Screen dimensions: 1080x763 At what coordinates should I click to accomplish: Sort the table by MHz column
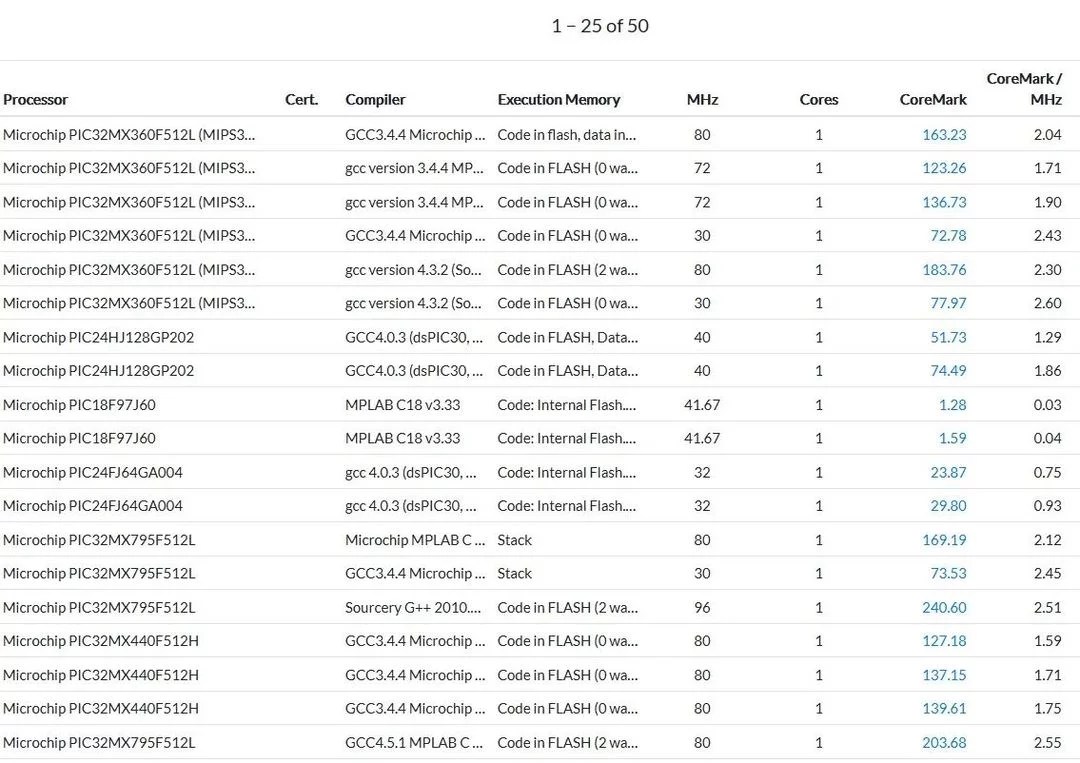coord(702,99)
